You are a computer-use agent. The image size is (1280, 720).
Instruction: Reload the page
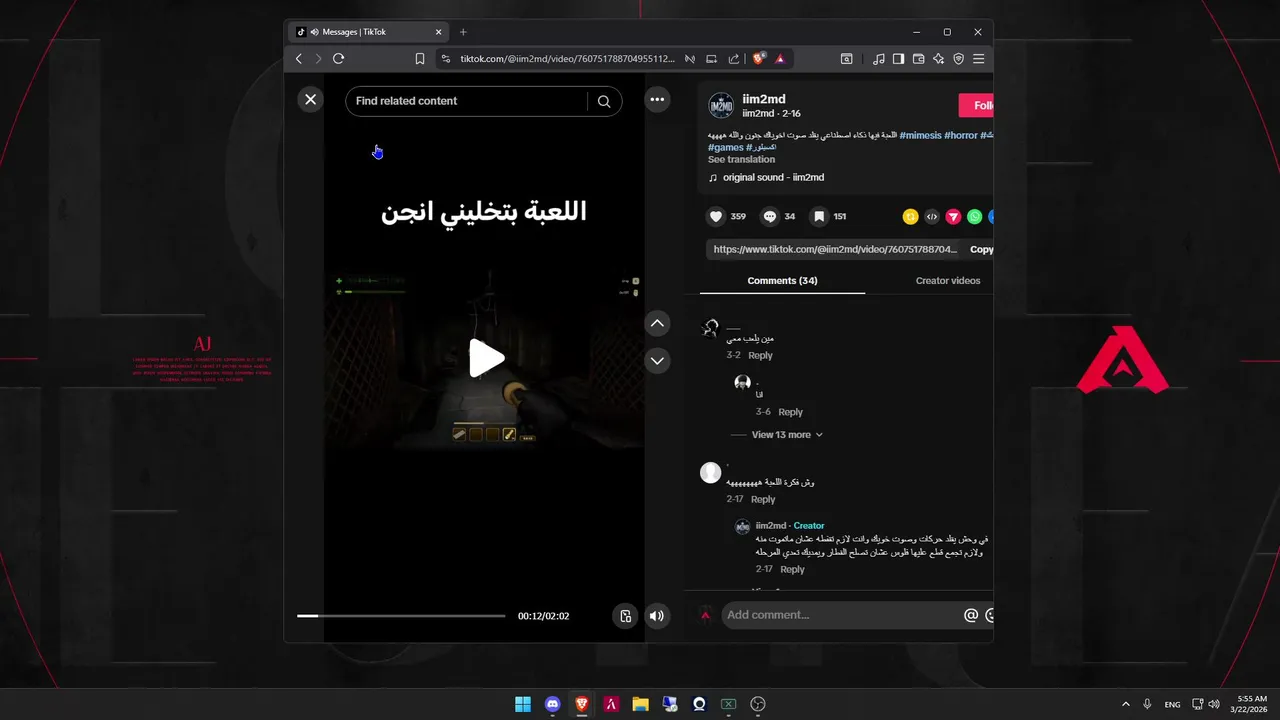[x=338, y=59]
